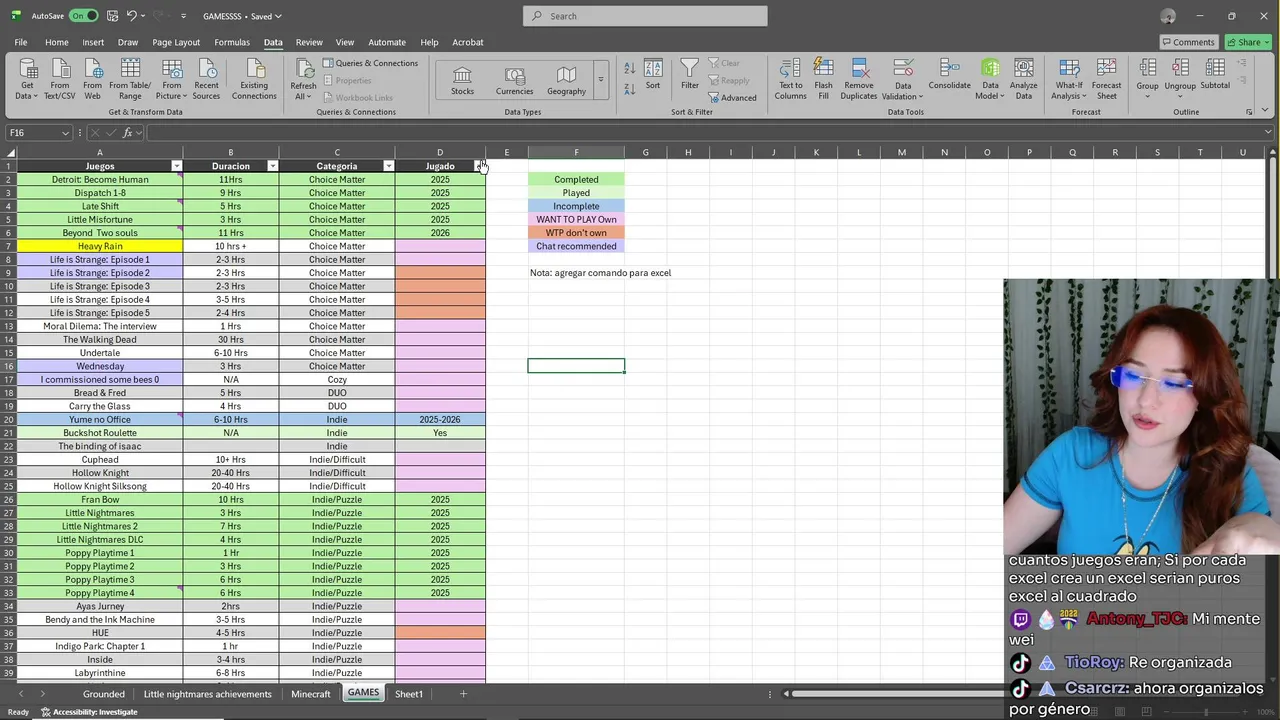
Task: Sort A to Z ascending
Action: pyautogui.click(x=629, y=68)
